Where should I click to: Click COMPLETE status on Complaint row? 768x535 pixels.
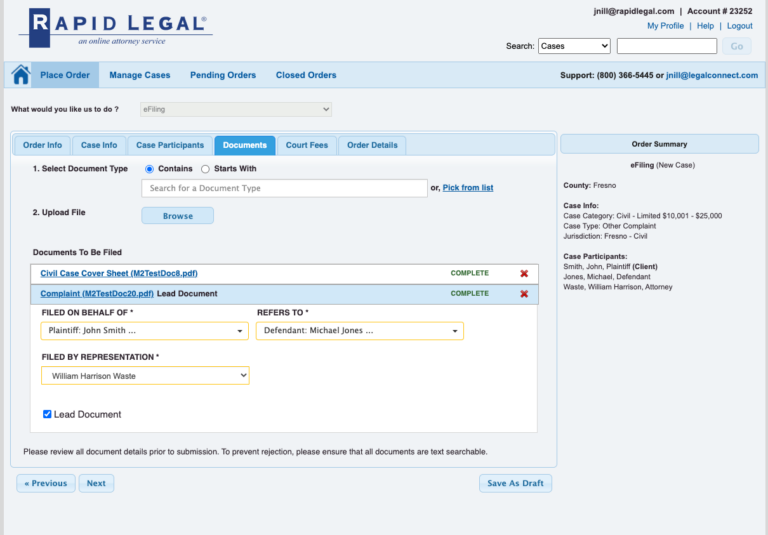470,293
